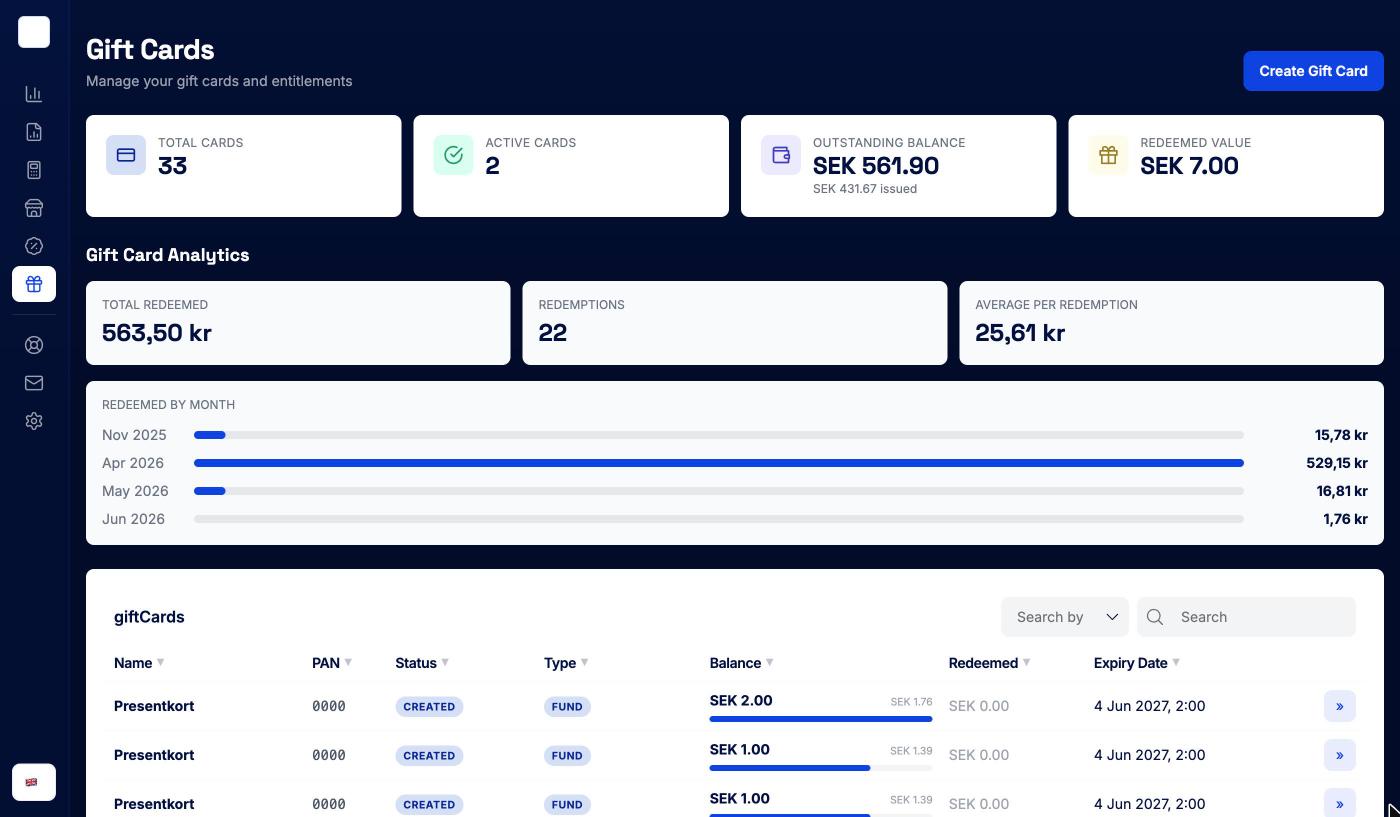This screenshot has width=1400, height=817.
Task: Click the Nov 2025 redeemed progress bar
Action: 719,435
